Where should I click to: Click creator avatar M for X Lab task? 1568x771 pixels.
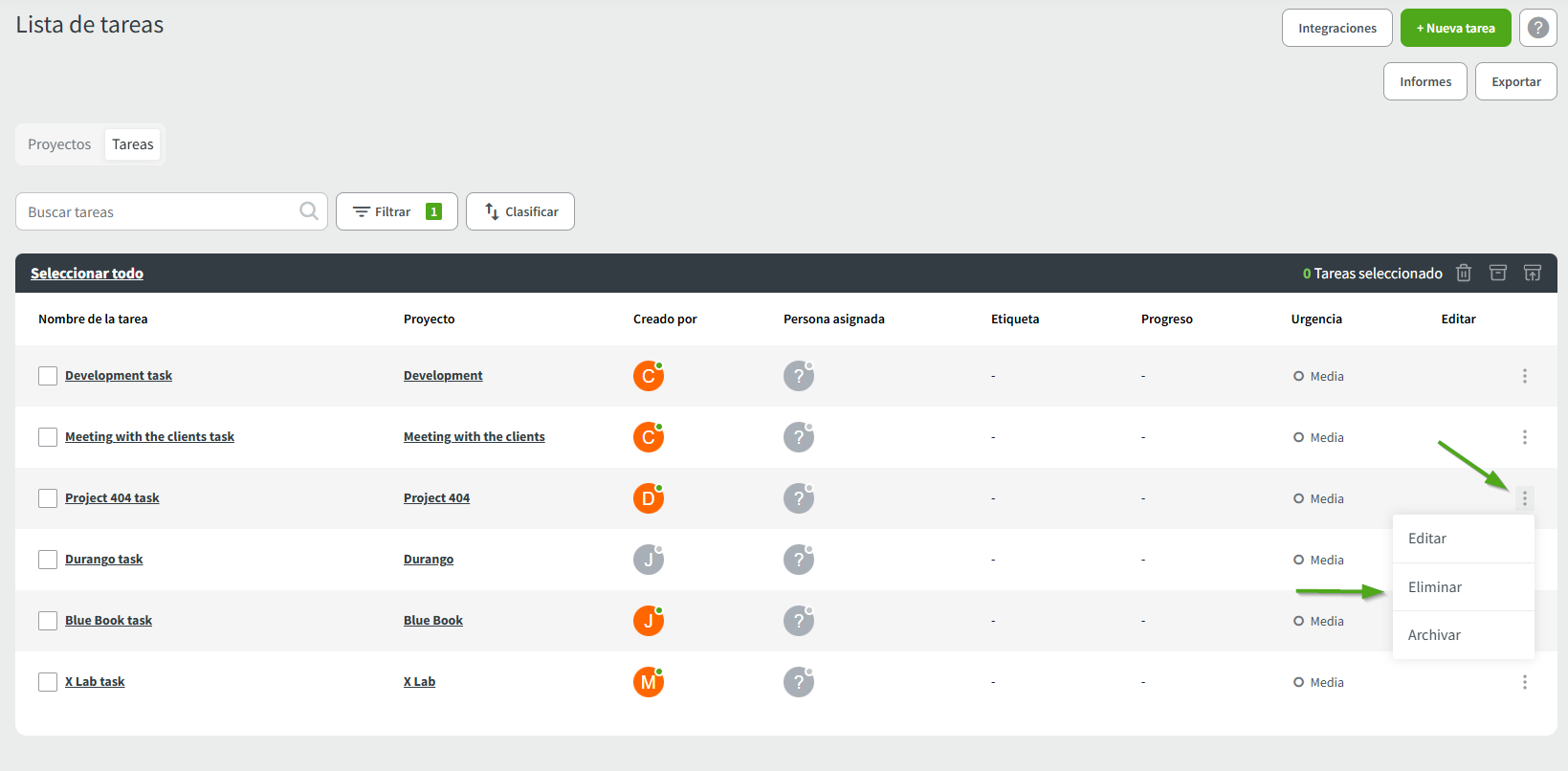(648, 682)
